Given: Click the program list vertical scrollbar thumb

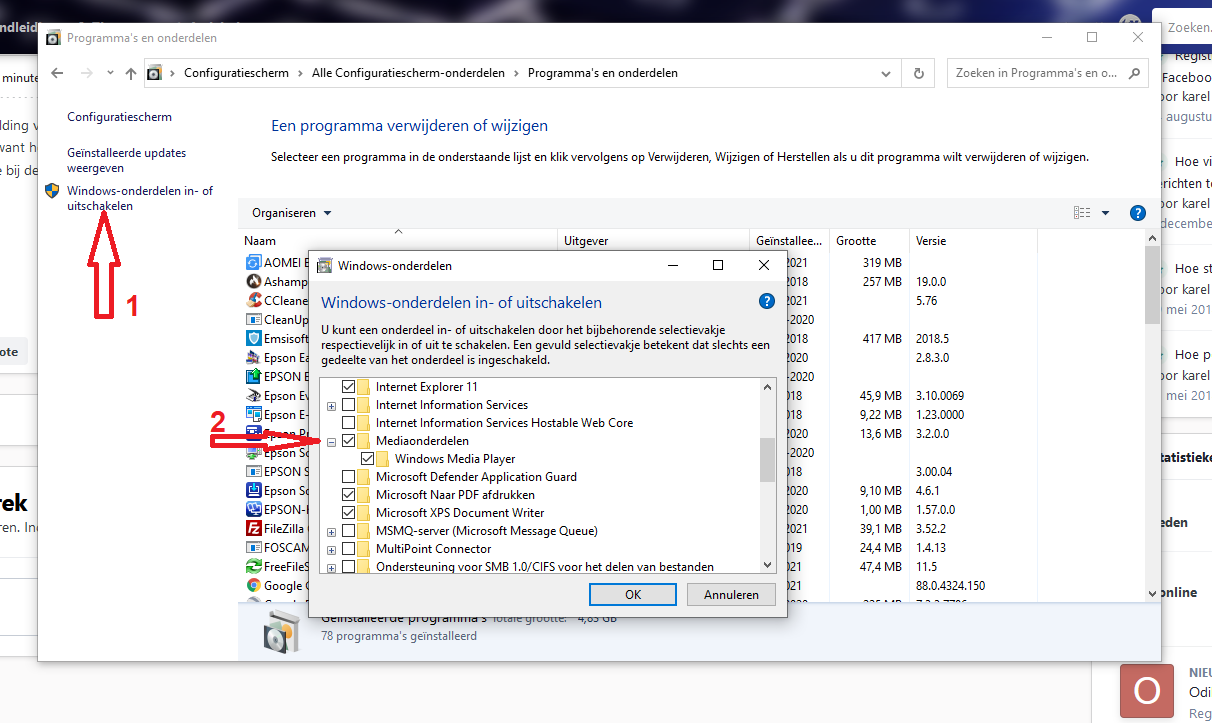Looking at the screenshot, I should 1152,285.
